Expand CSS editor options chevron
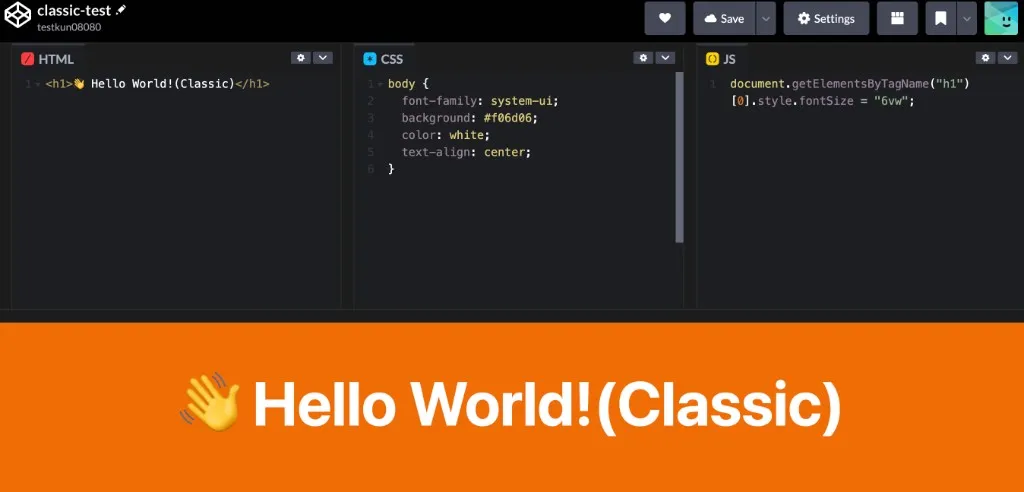 pos(665,57)
